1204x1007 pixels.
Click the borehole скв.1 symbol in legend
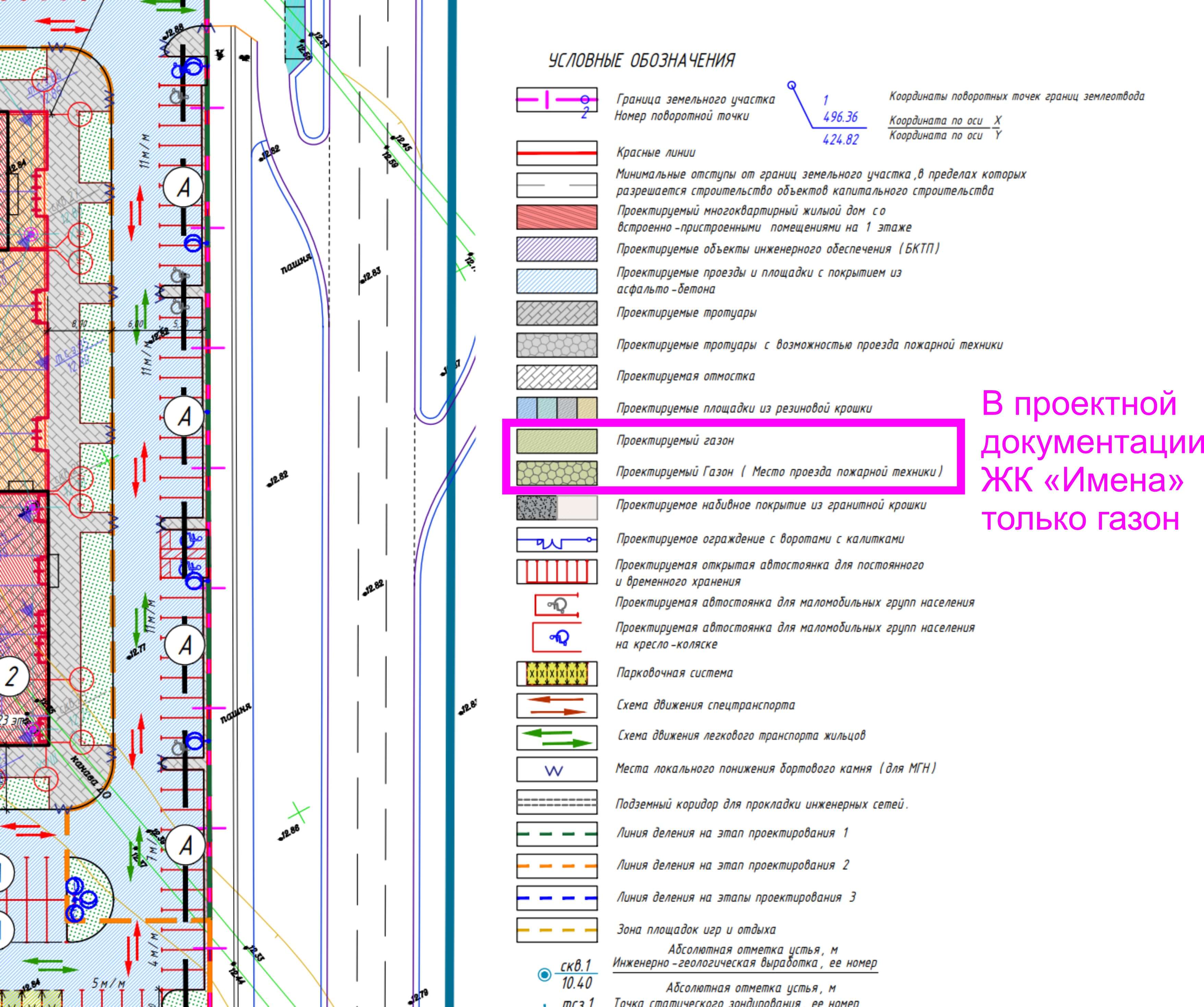568,974
